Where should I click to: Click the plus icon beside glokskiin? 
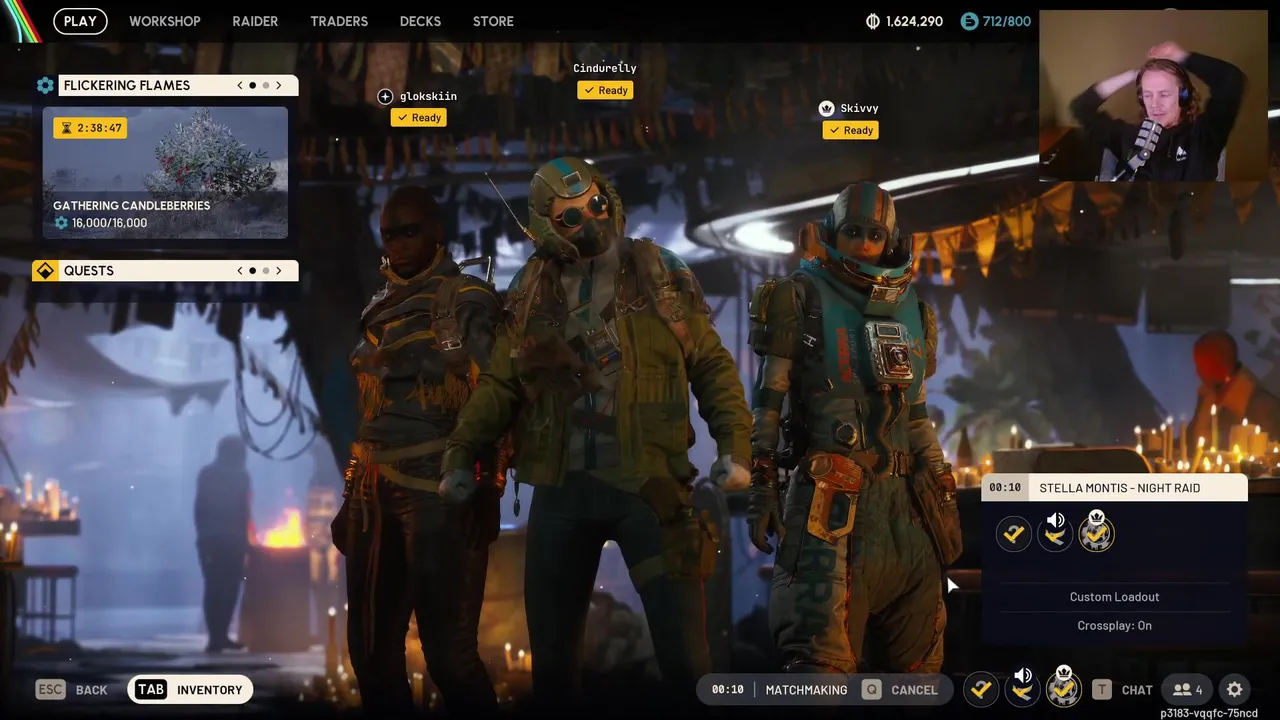click(x=385, y=96)
